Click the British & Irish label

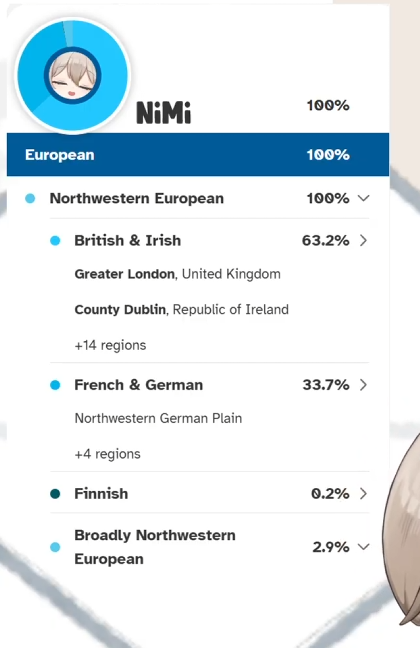[x=128, y=241]
